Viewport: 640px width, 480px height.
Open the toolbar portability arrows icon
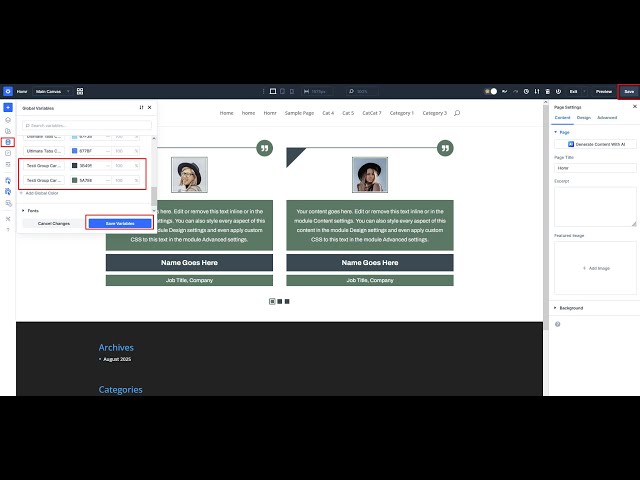click(537, 91)
